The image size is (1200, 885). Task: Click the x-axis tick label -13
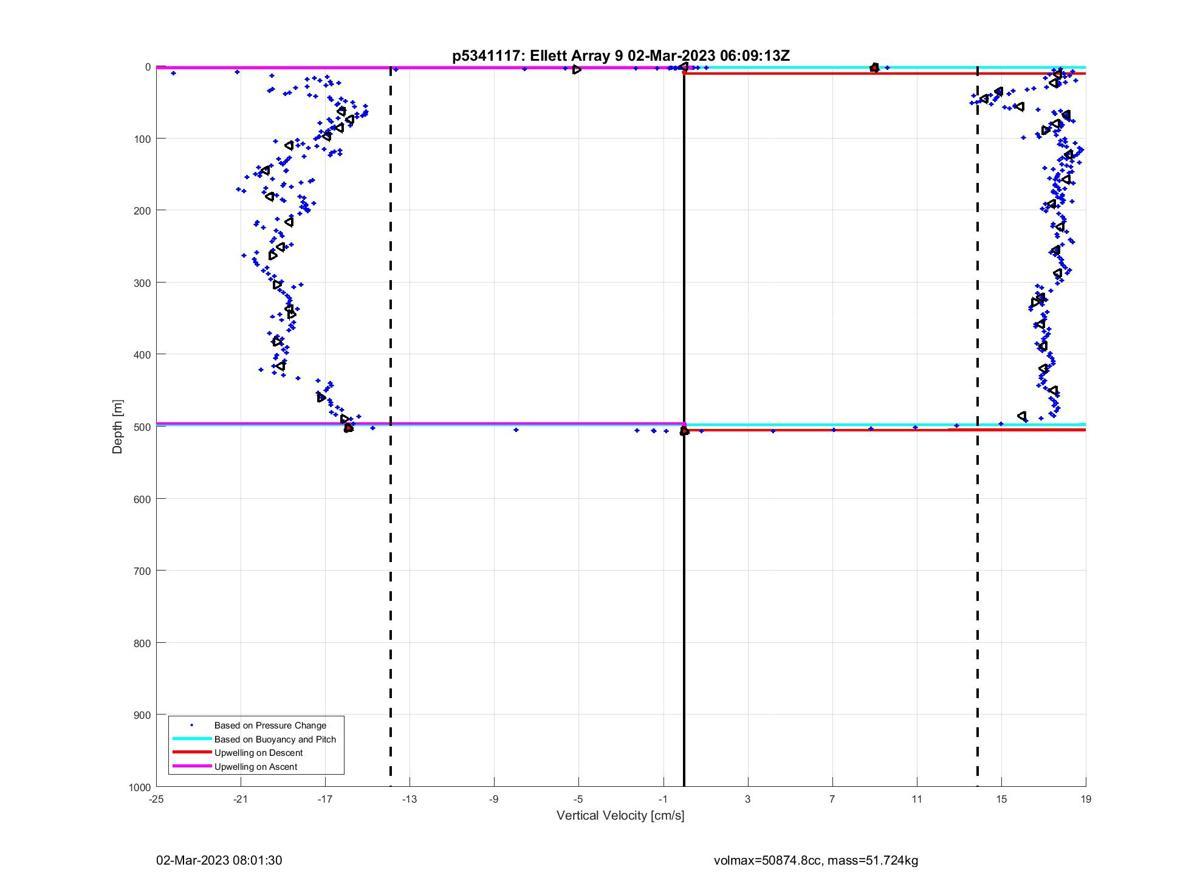click(x=409, y=799)
